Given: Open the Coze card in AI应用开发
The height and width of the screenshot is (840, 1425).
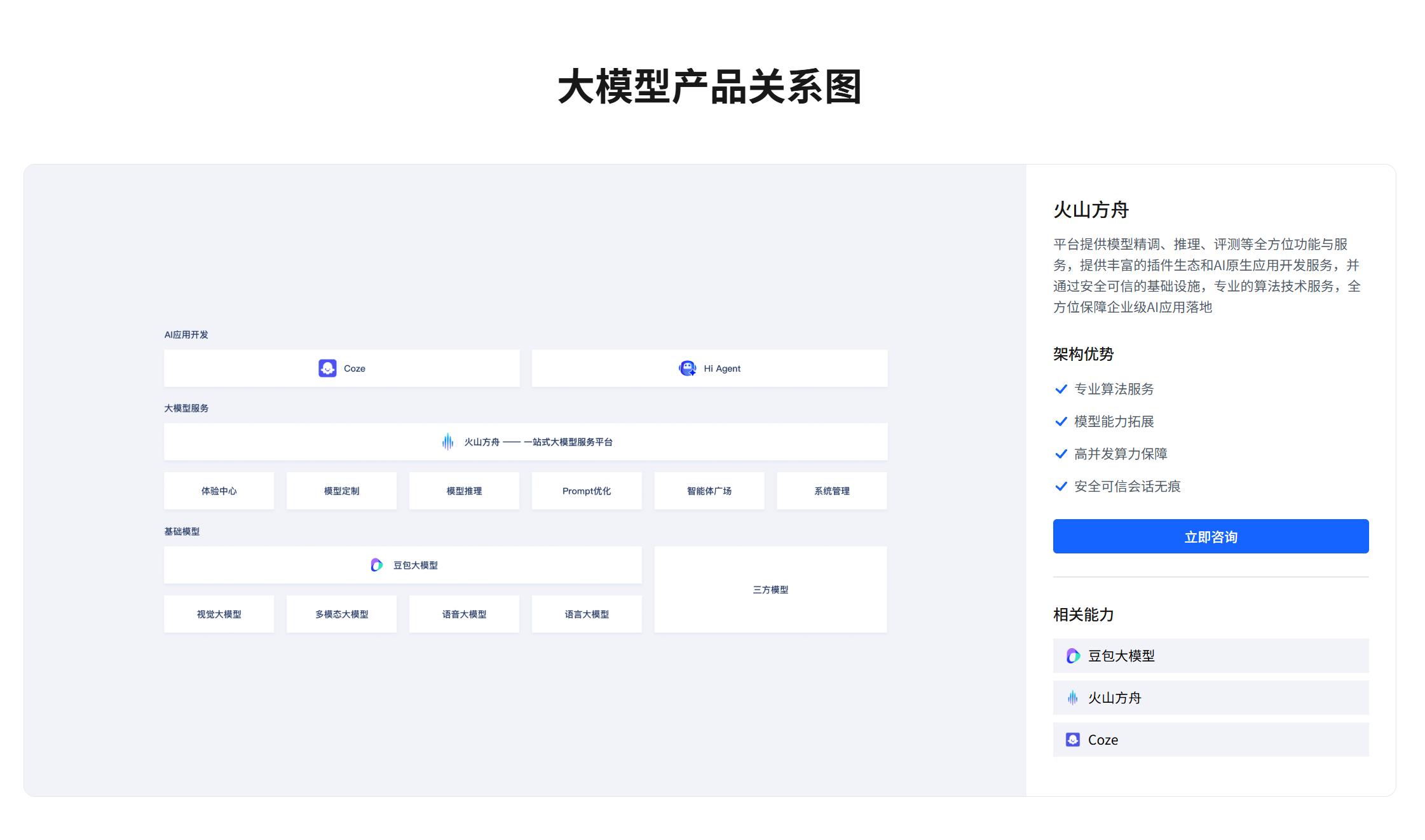Looking at the screenshot, I should [x=342, y=369].
